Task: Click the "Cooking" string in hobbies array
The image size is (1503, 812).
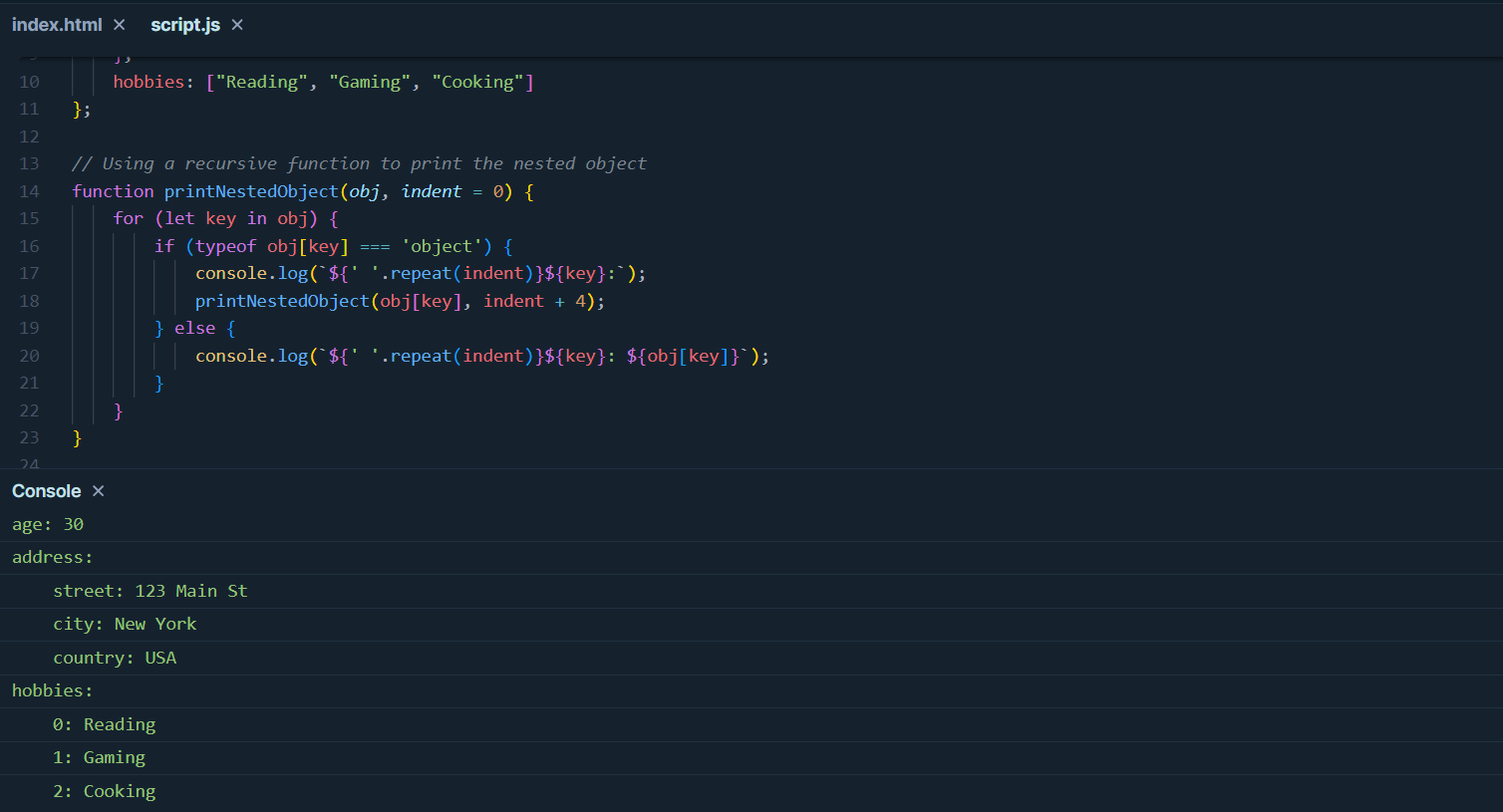Action: pyautogui.click(x=477, y=82)
